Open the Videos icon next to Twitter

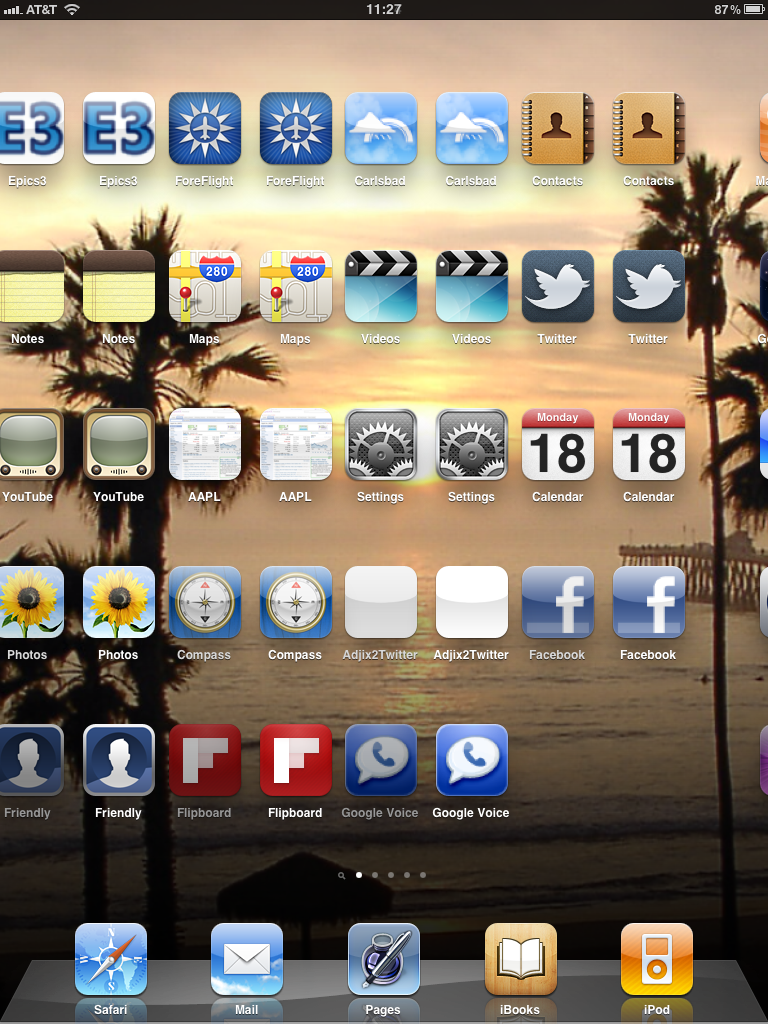coord(472,286)
